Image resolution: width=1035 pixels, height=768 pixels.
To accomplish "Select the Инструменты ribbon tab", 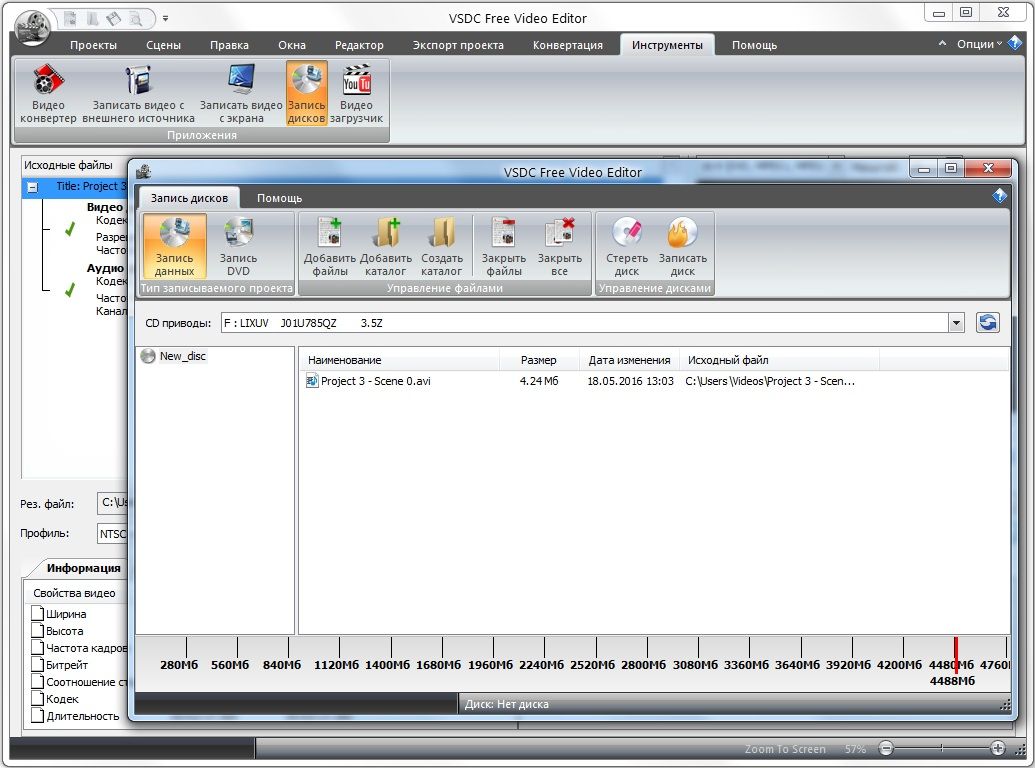I will pos(667,45).
